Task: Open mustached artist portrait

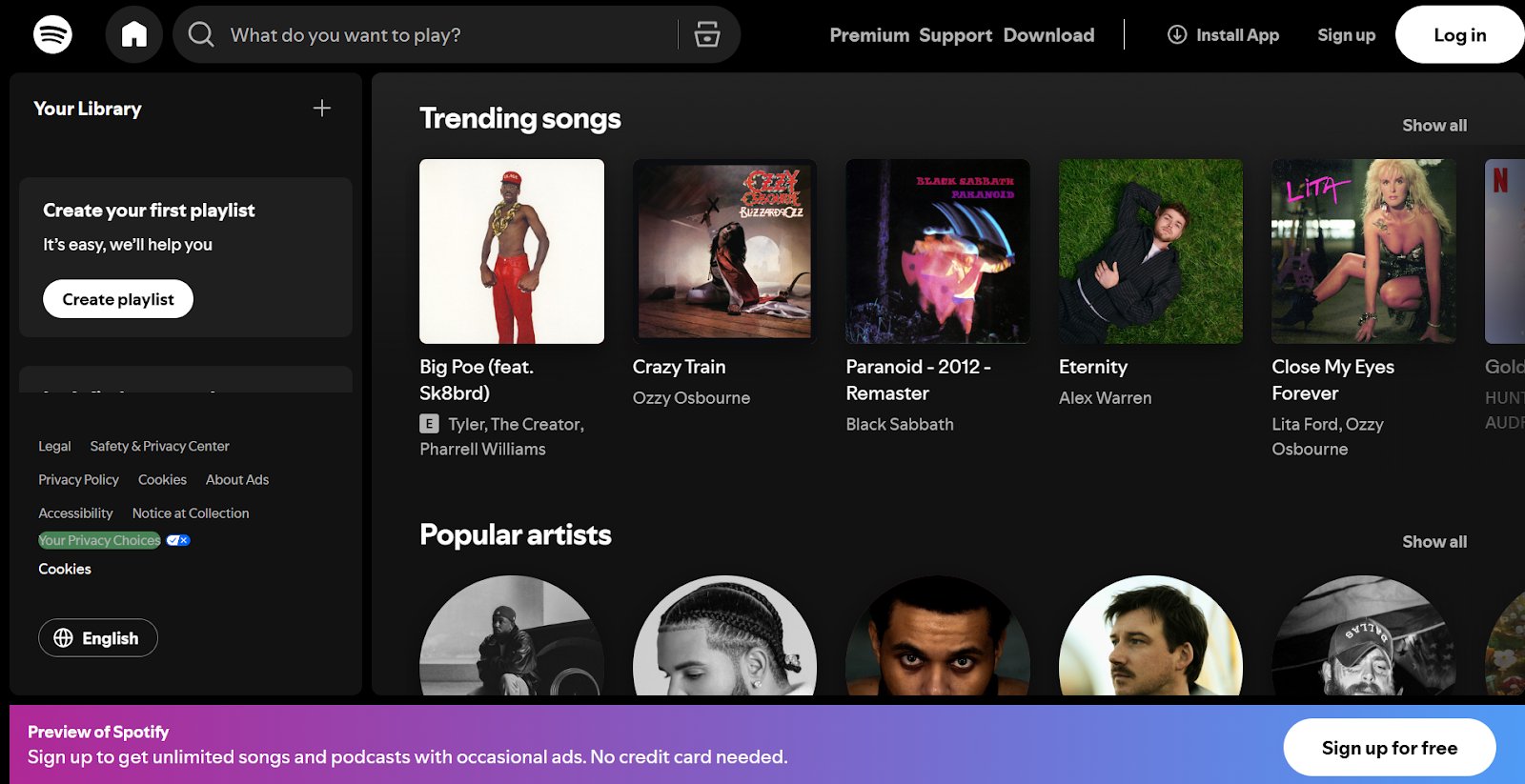Action: click(x=1150, y=635)
